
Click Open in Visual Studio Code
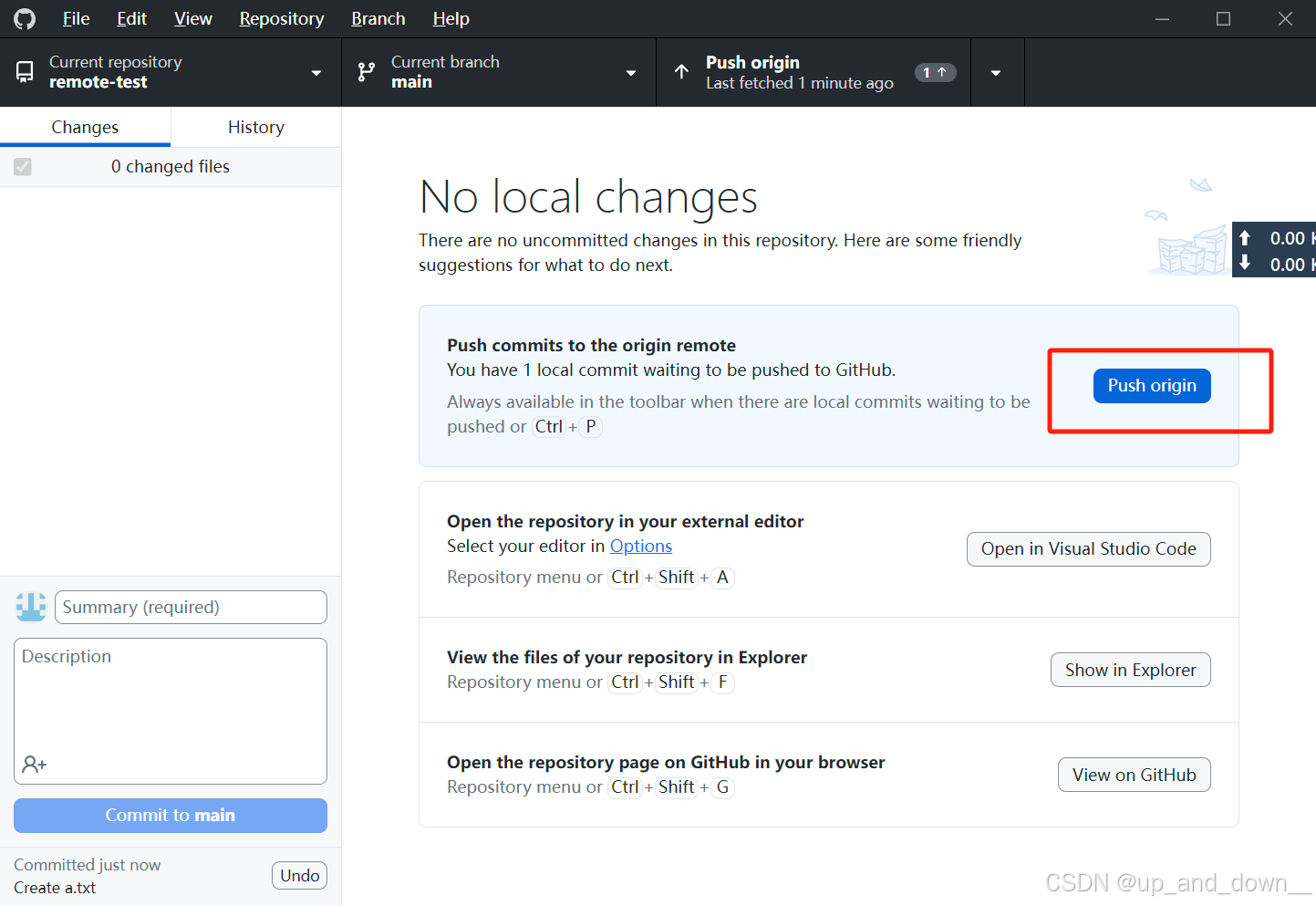(x=1089, y=549)
